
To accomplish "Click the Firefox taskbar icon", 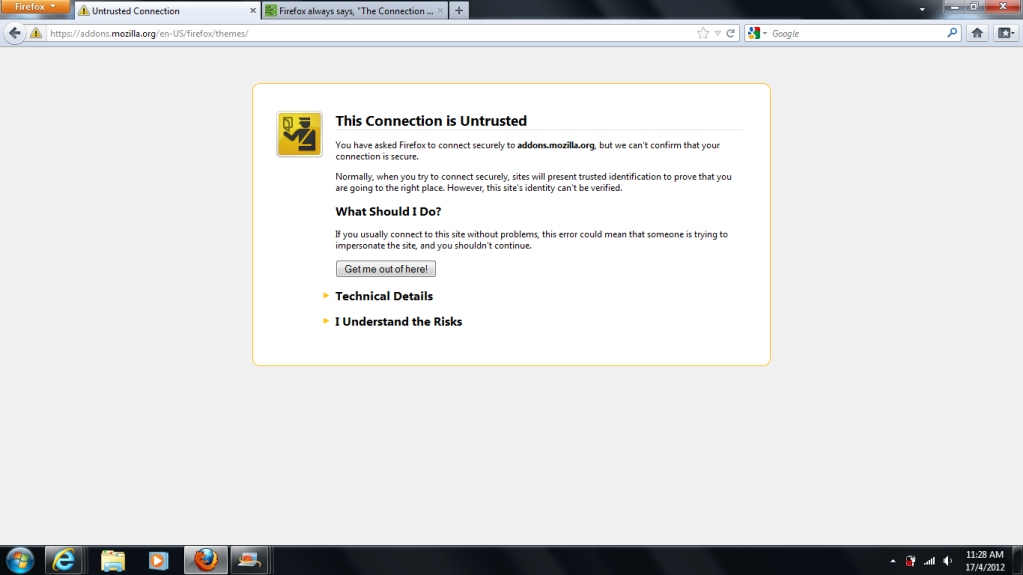I will click(206, 560).
